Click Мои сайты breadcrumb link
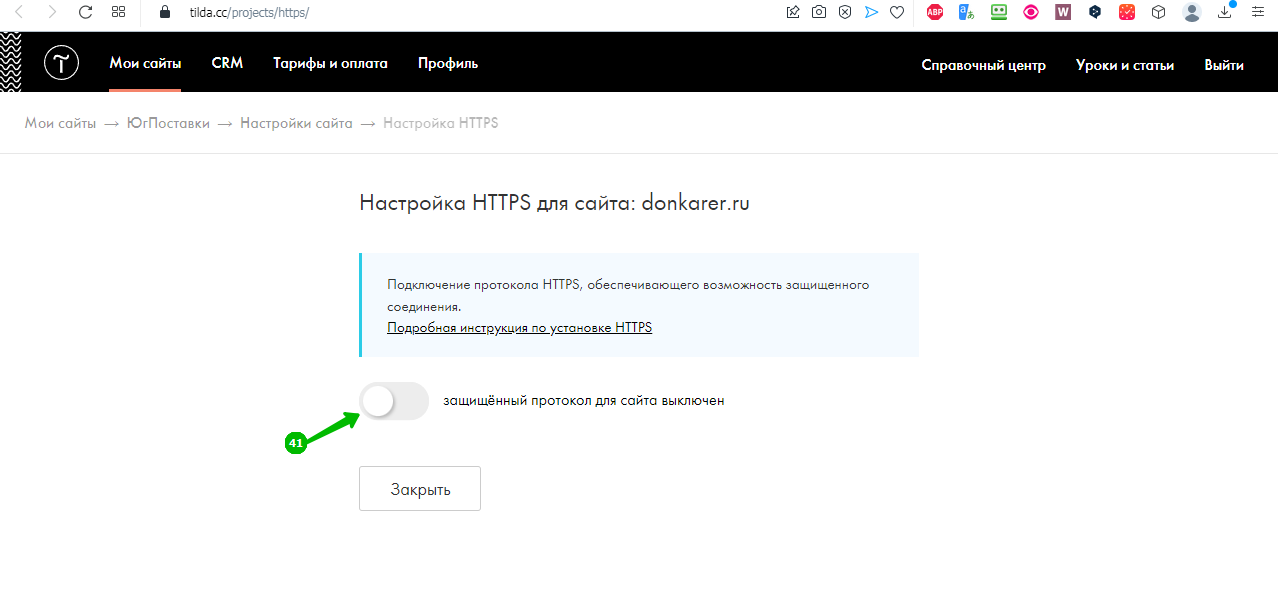This screenshot has height=605, width=1278. click(x=60, y=123)
